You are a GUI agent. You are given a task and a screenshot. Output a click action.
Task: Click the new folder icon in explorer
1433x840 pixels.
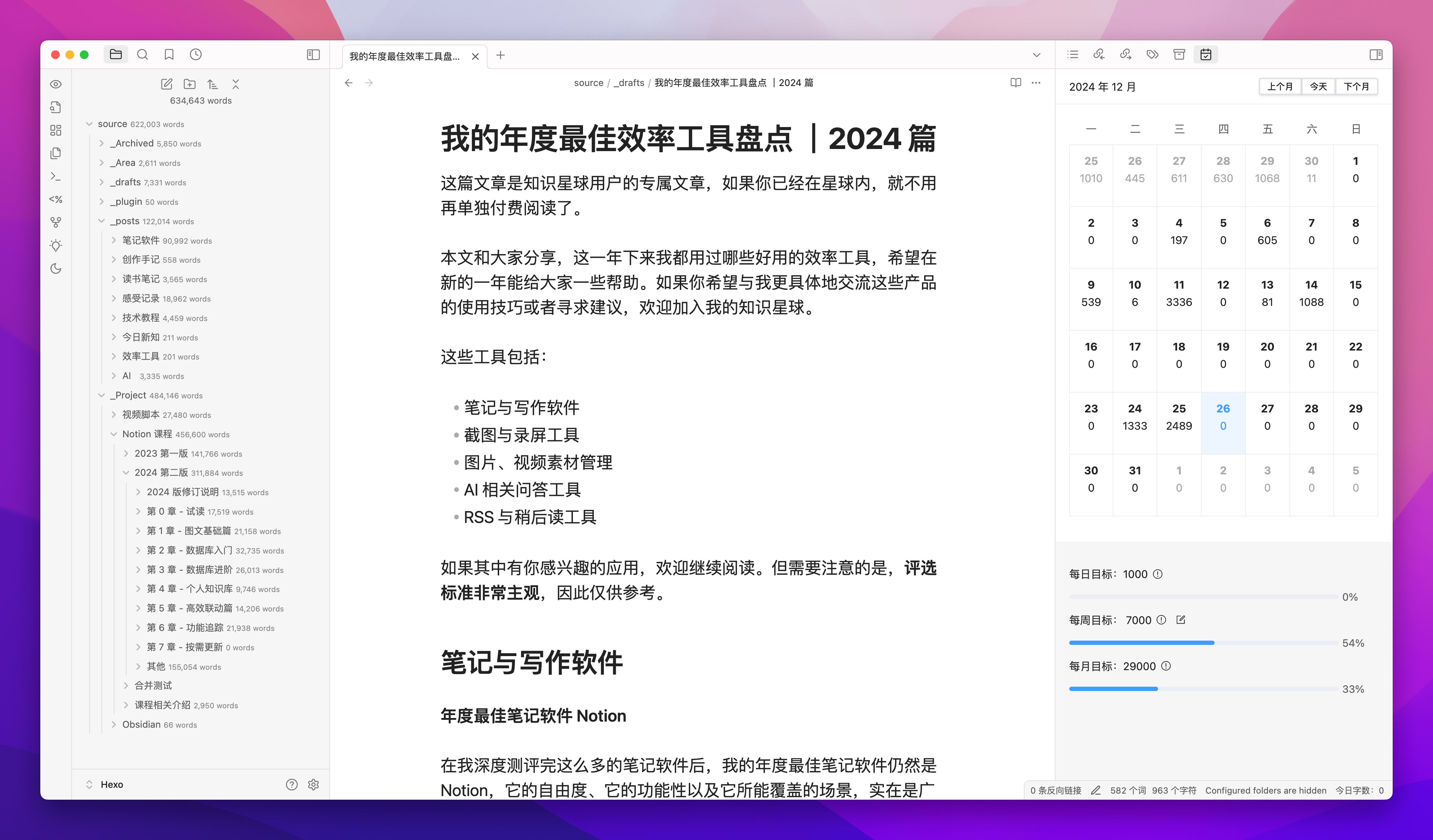(190, 84)
